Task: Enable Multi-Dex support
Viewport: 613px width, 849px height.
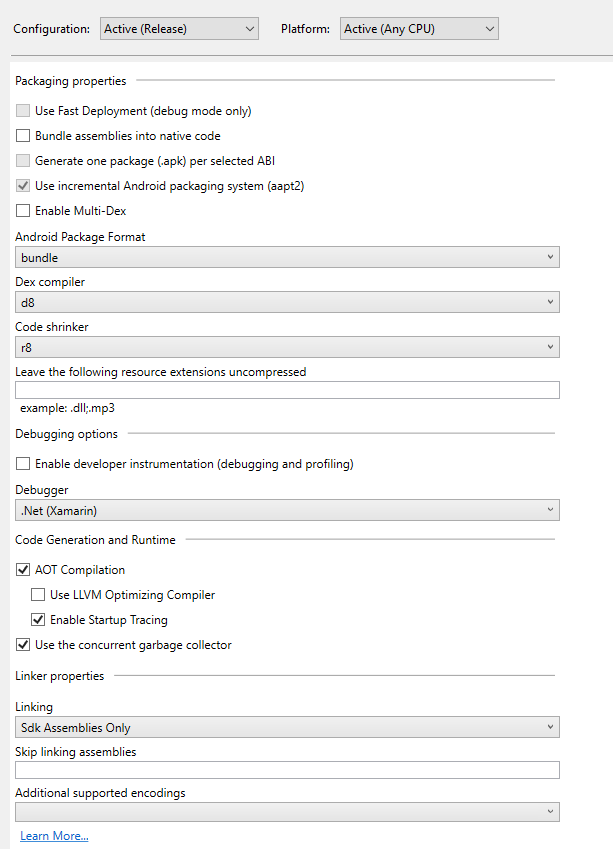Action: pyautogui.click(x=23, y=210)
